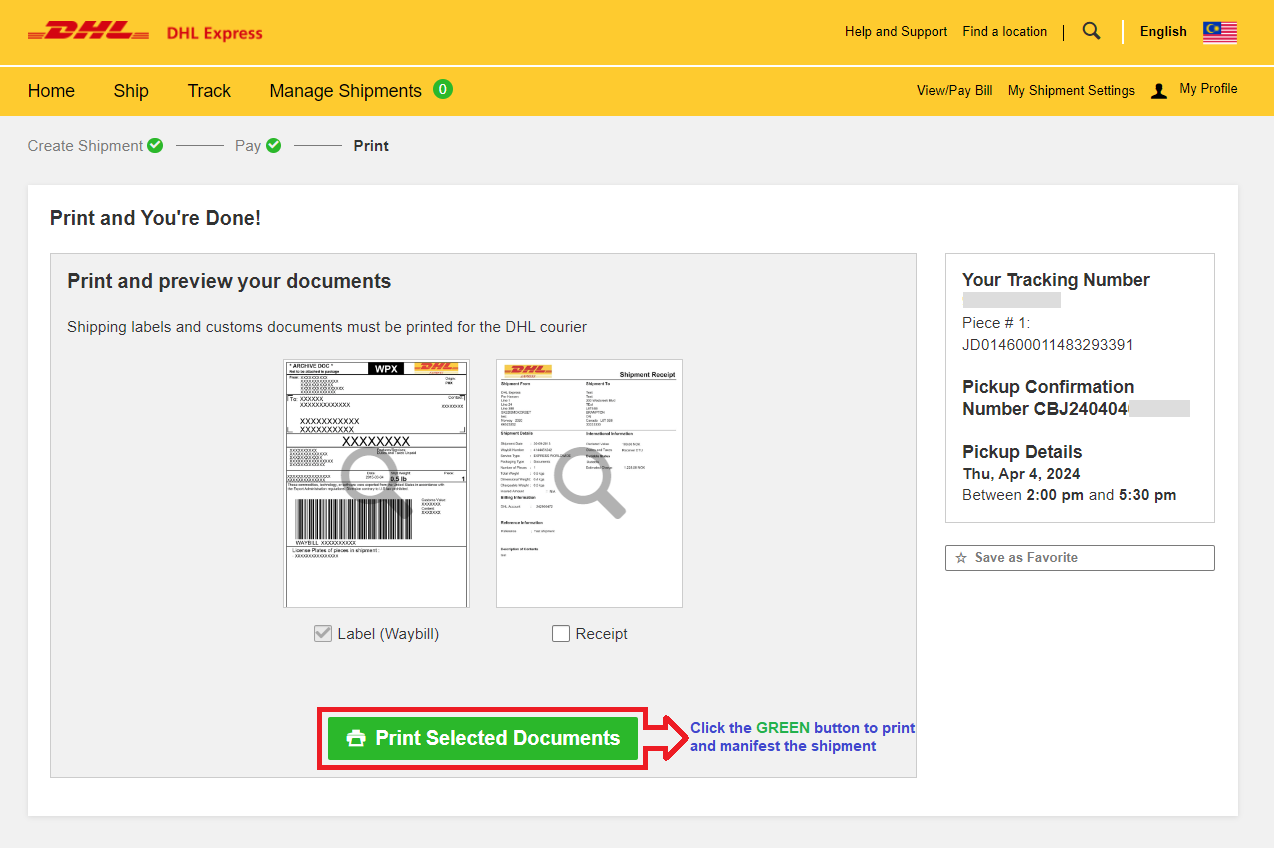Open the search magnifier icon
The height and width of the screenshot is (848, 1274).
1091,31
